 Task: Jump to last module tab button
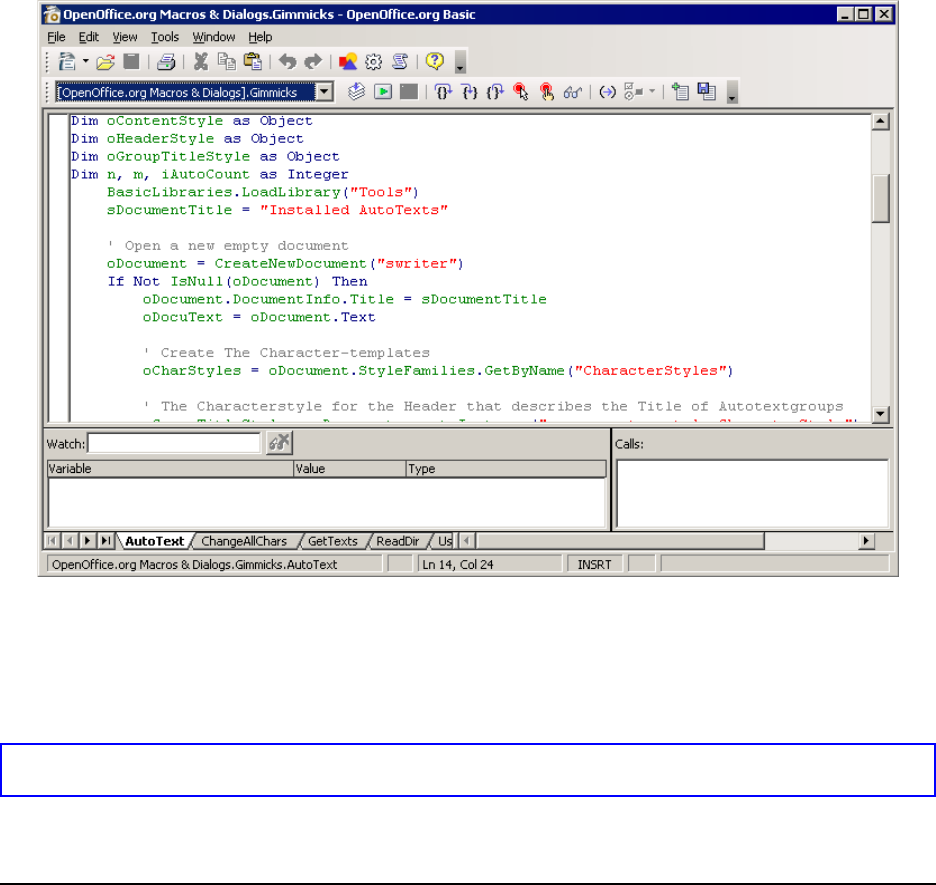pos(106,541)
